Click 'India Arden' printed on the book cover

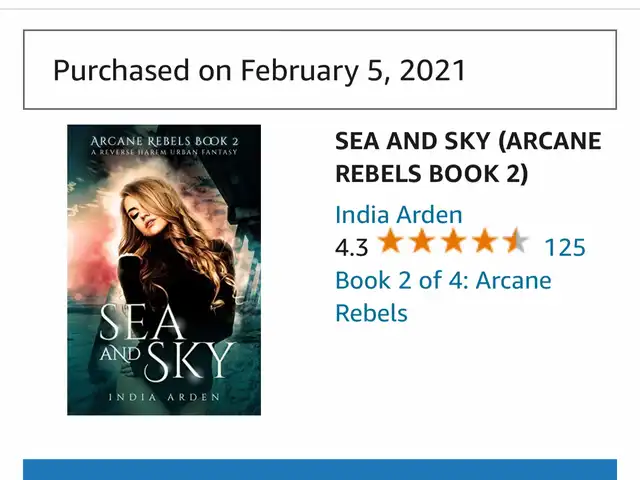coord(163,399)
